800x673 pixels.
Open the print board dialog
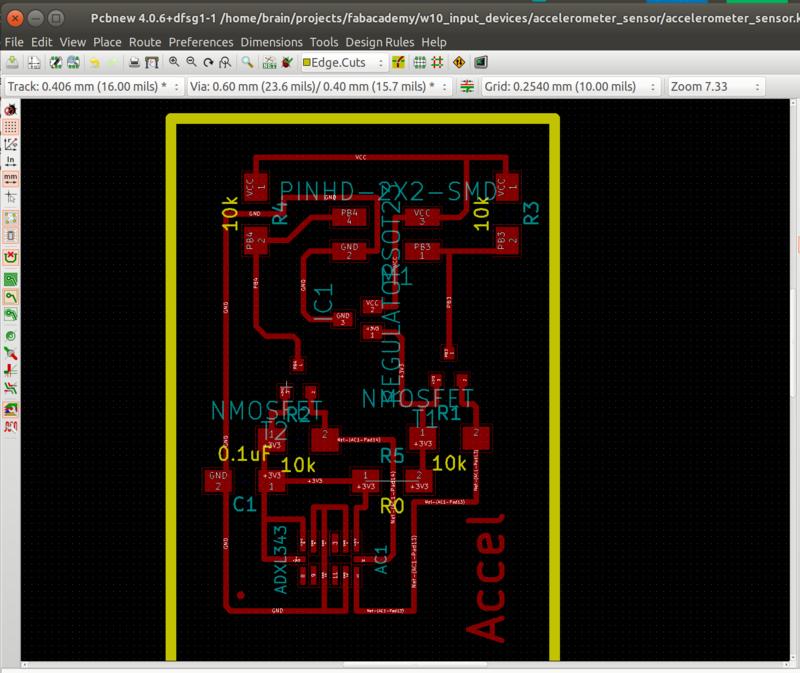(x=134, y=65)
